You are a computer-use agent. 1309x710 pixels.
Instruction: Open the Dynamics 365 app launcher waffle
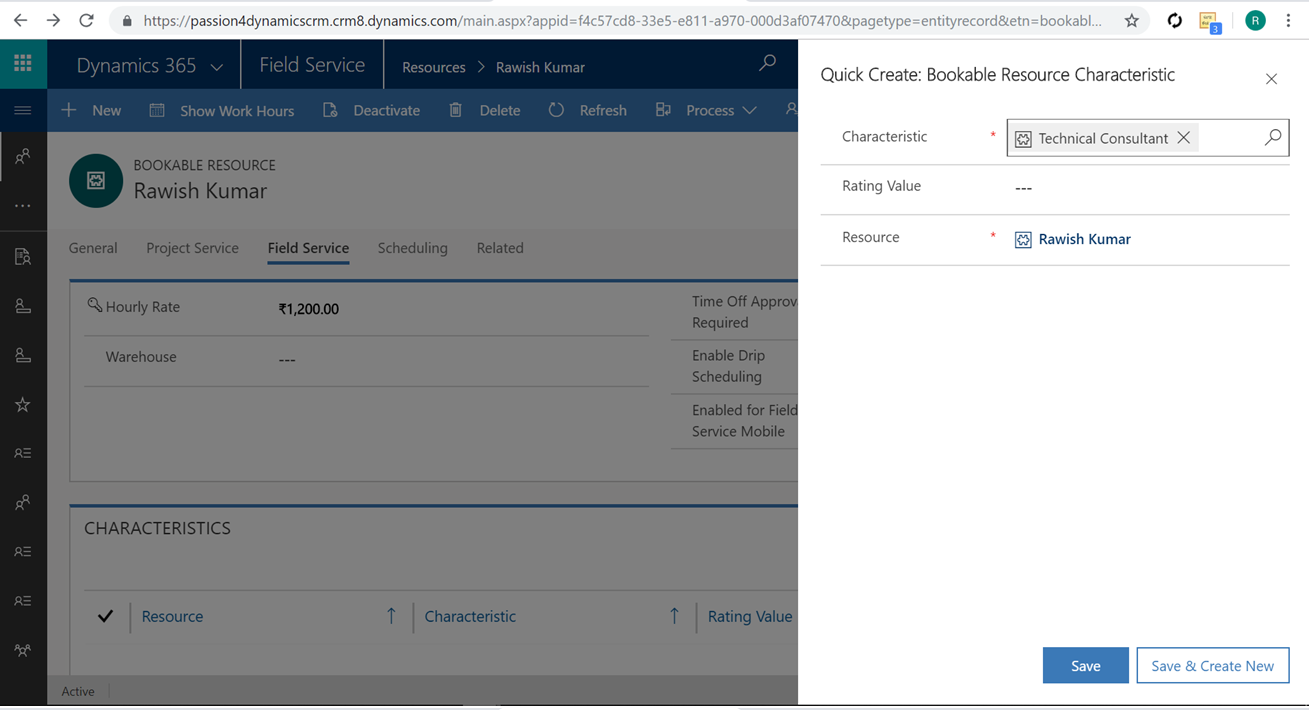22,64
